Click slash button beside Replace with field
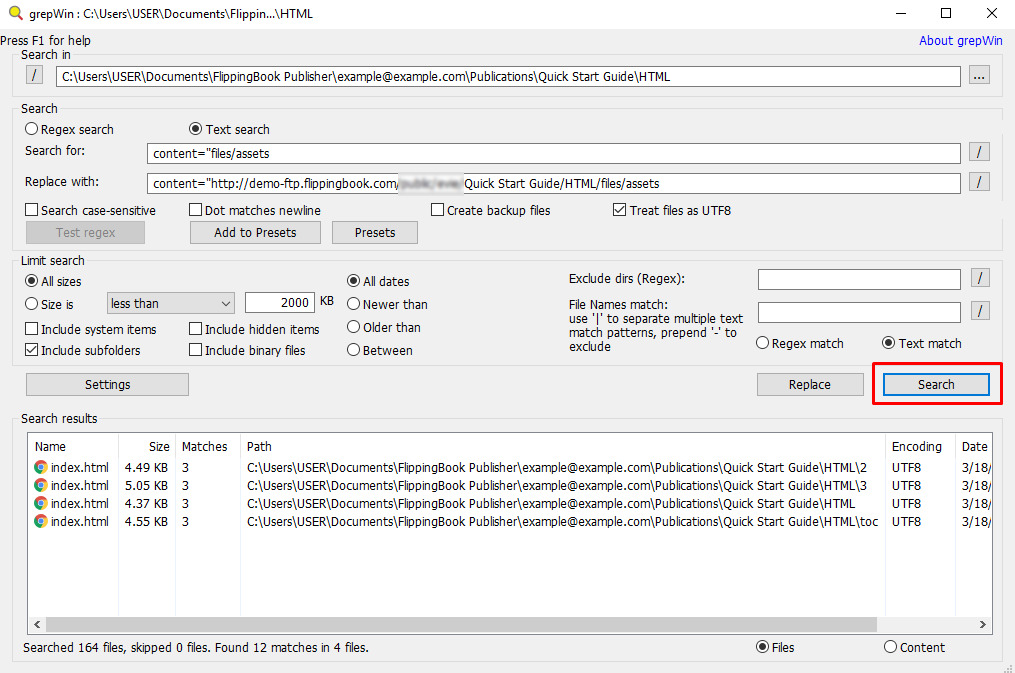This screenshot has width=1015, height=673. pos(980,182)
